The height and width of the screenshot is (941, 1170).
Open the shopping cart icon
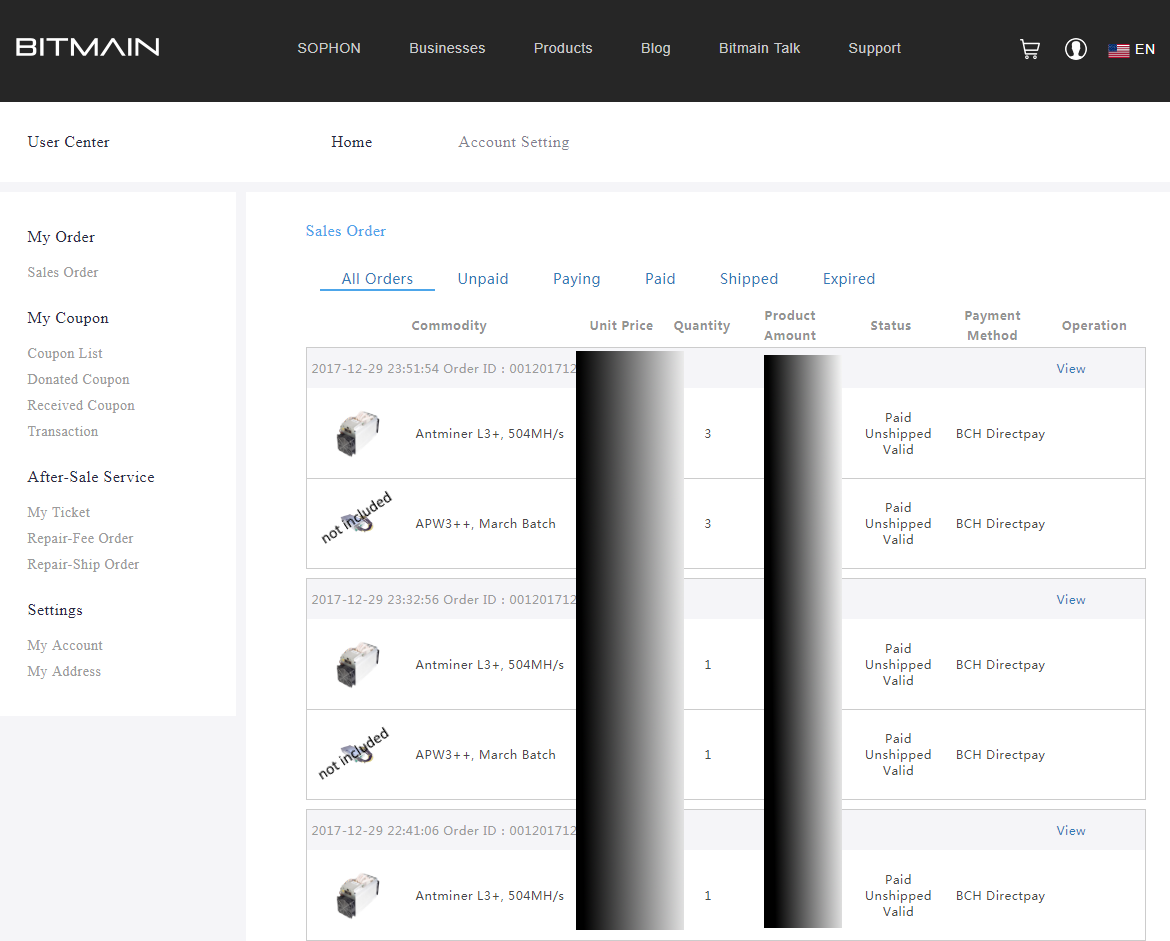click(x=1029, y=49)
